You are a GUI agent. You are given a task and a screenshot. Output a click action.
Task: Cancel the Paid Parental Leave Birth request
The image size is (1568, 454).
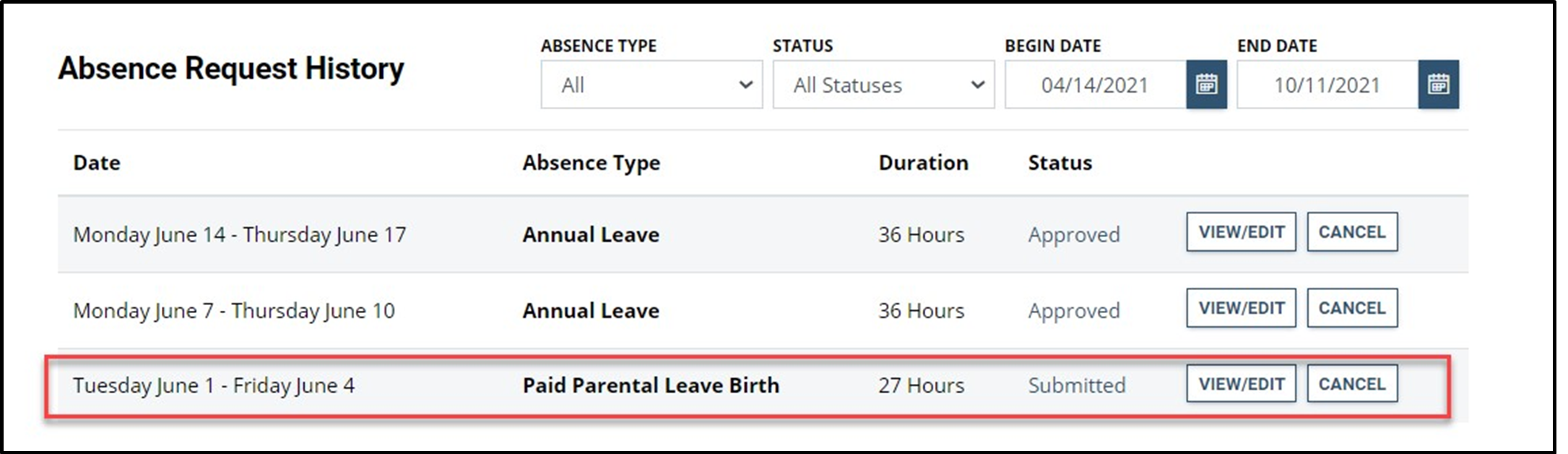[1351, 384]
